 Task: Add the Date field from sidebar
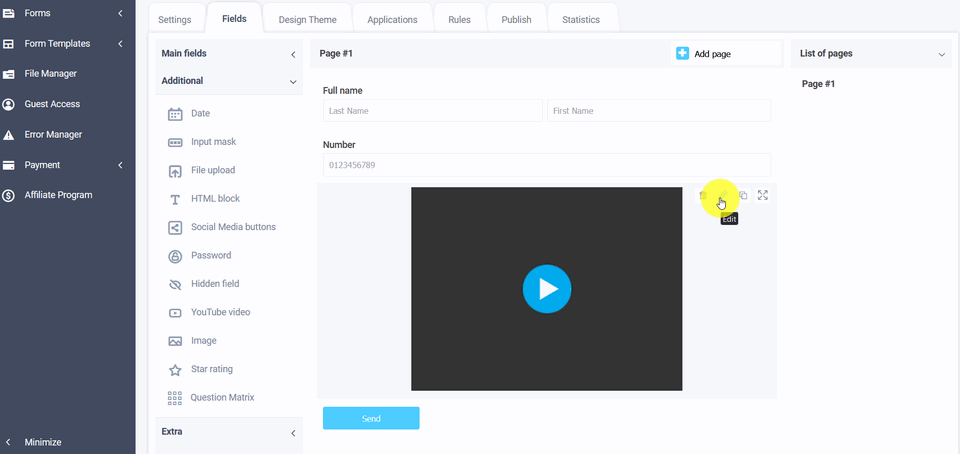(200, 114)
